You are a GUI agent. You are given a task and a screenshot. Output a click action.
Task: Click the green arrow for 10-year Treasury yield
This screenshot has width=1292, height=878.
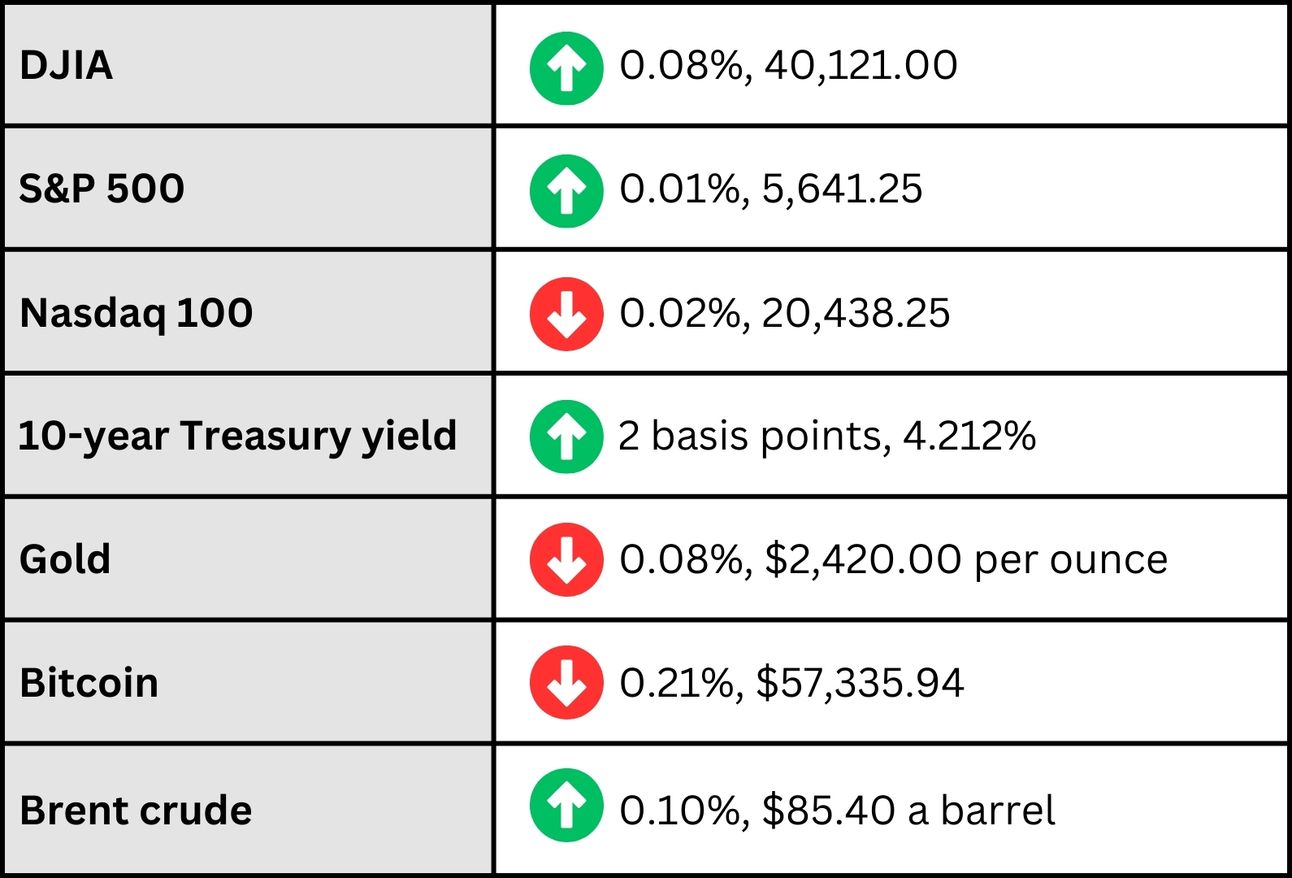(566, 437)
